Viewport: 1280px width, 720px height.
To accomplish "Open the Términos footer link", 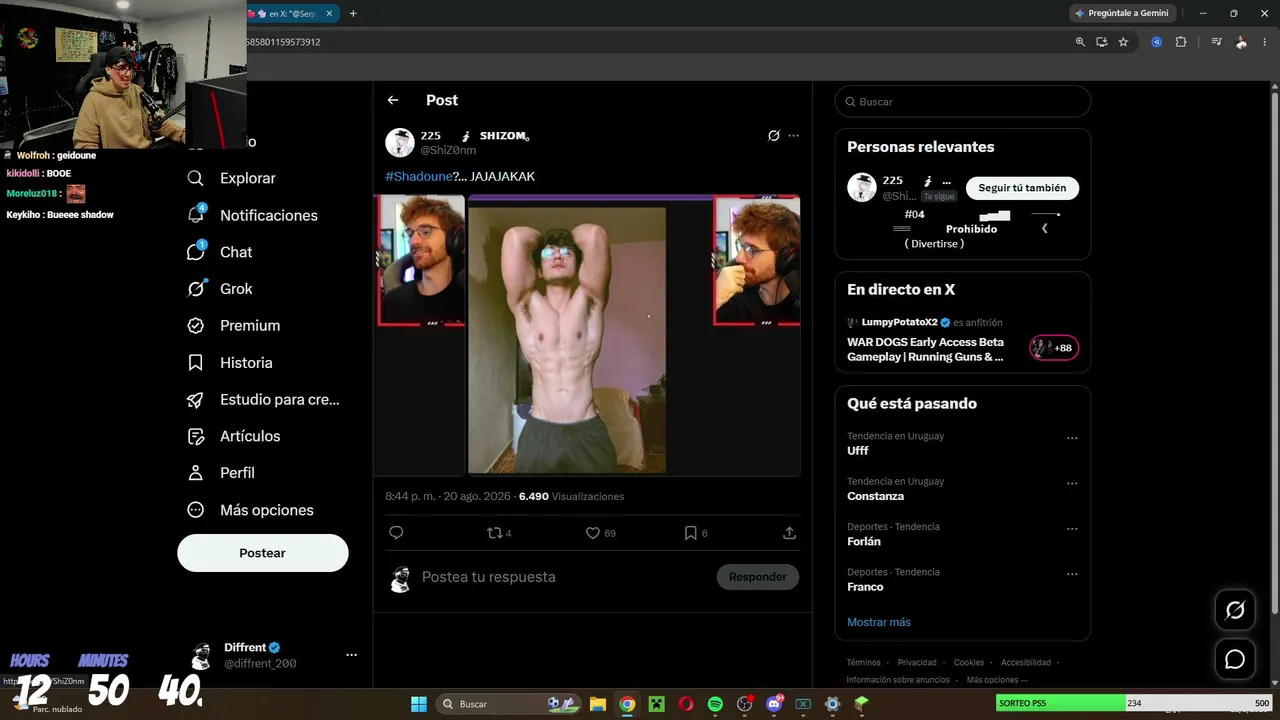I will click(x=863, y=662).
